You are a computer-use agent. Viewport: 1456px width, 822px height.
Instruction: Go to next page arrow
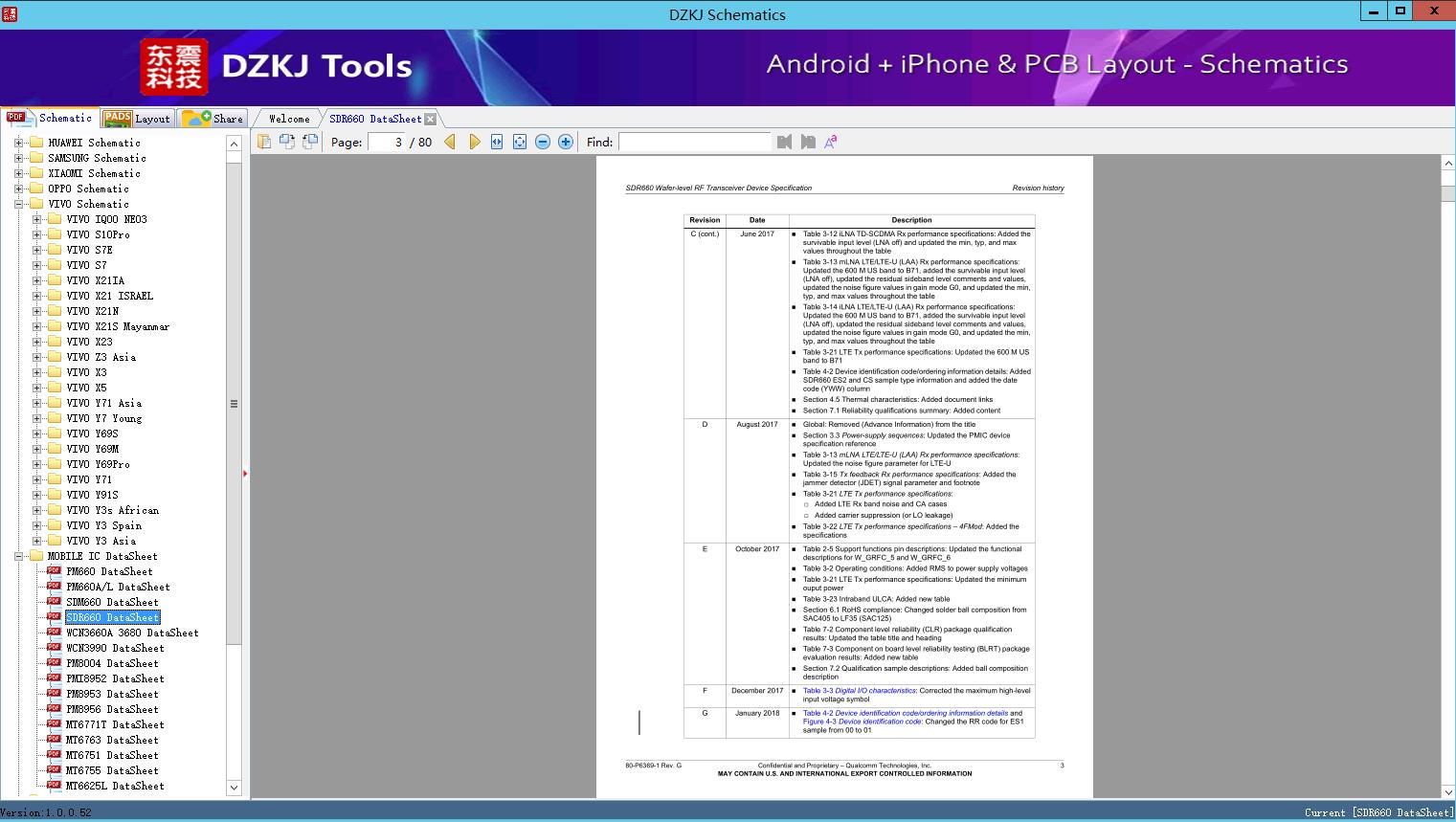tap(475, 143)
